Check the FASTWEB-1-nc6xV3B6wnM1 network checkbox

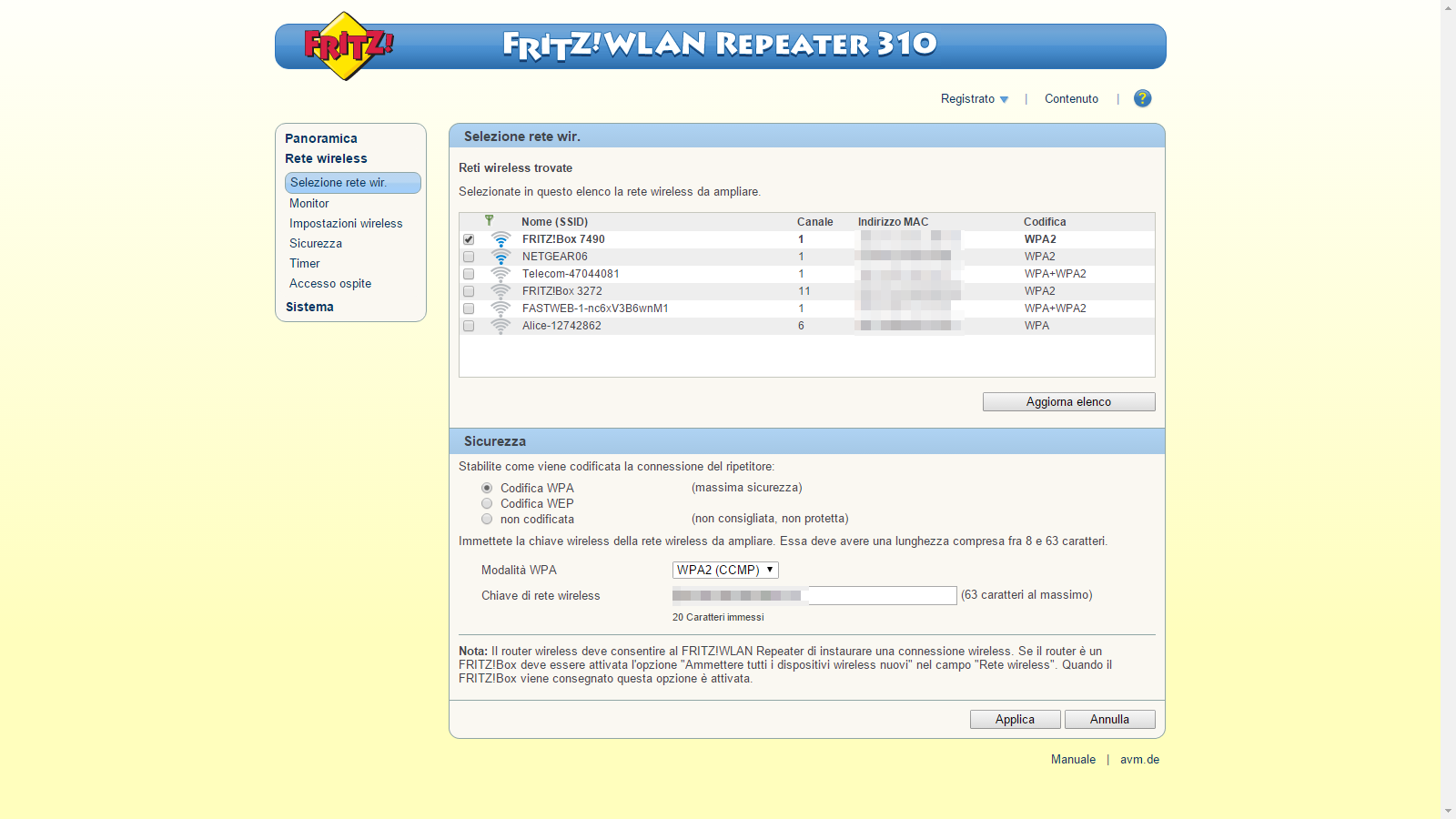click(469, 308)
